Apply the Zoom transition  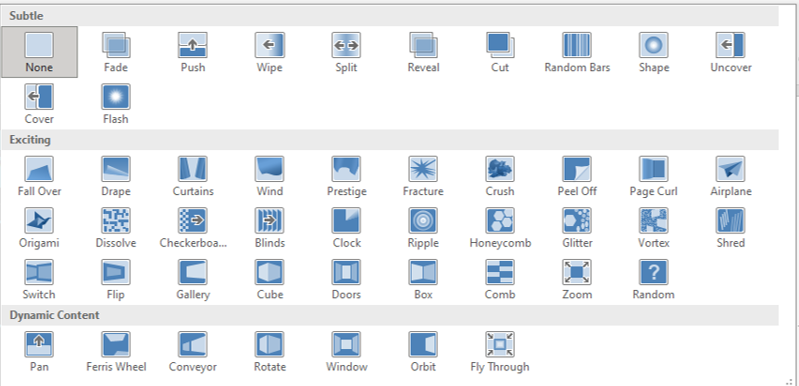(577, 279)
